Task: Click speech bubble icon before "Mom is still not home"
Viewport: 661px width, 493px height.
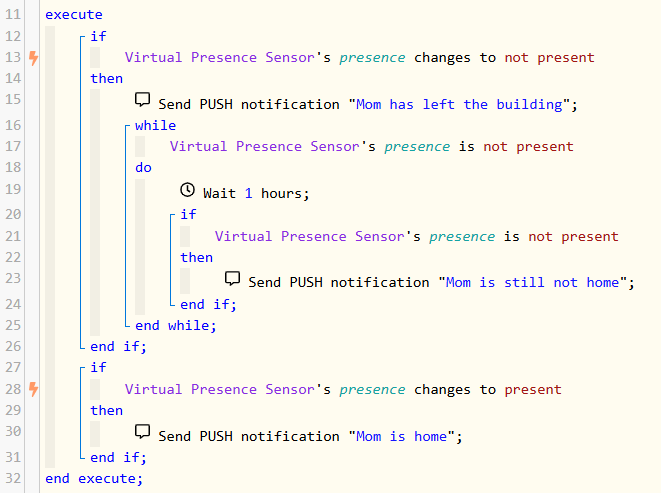Action: [233, 280]
